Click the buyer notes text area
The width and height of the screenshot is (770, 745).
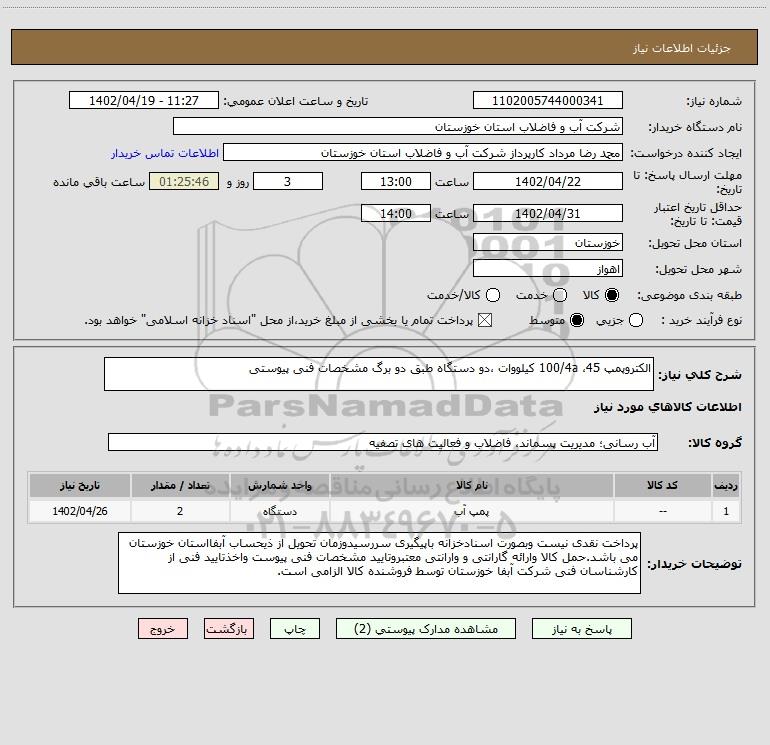pos(379,563)
